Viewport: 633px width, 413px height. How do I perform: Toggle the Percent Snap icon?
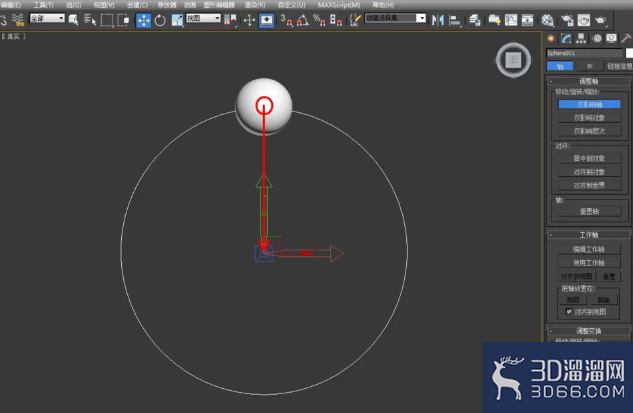[x=319, y=20]
